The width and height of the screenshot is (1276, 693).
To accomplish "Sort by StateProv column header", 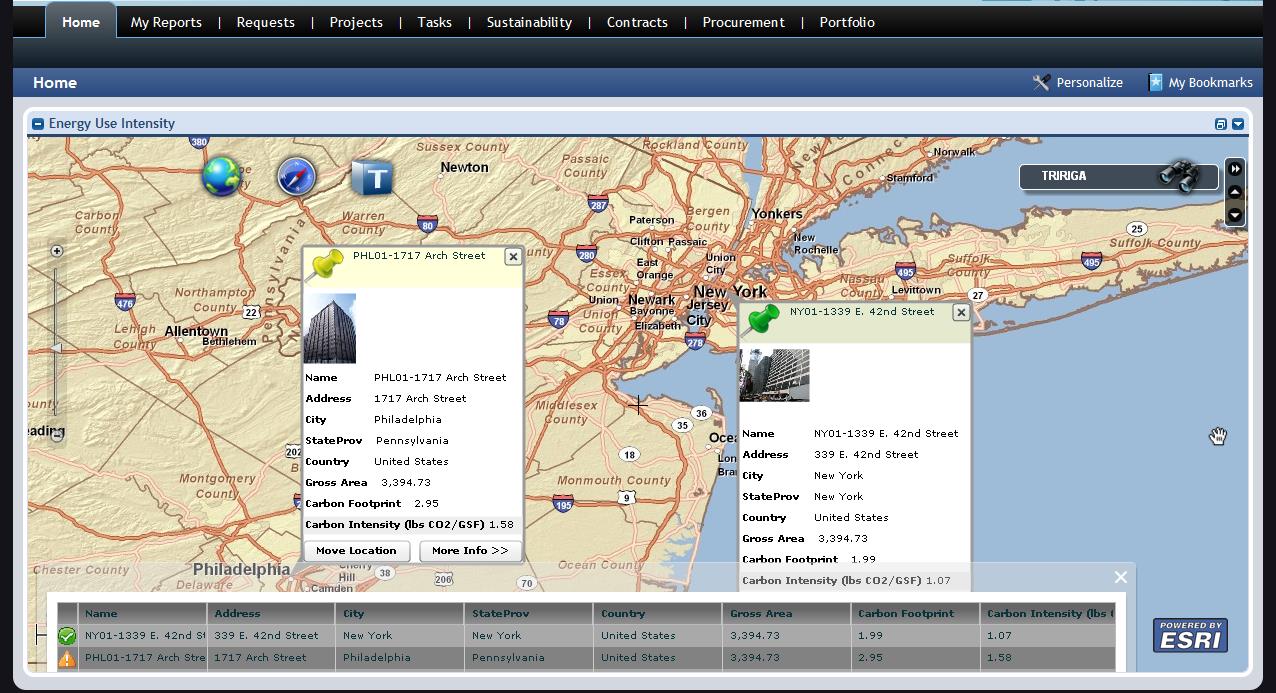I will click(x=529, y=614).
